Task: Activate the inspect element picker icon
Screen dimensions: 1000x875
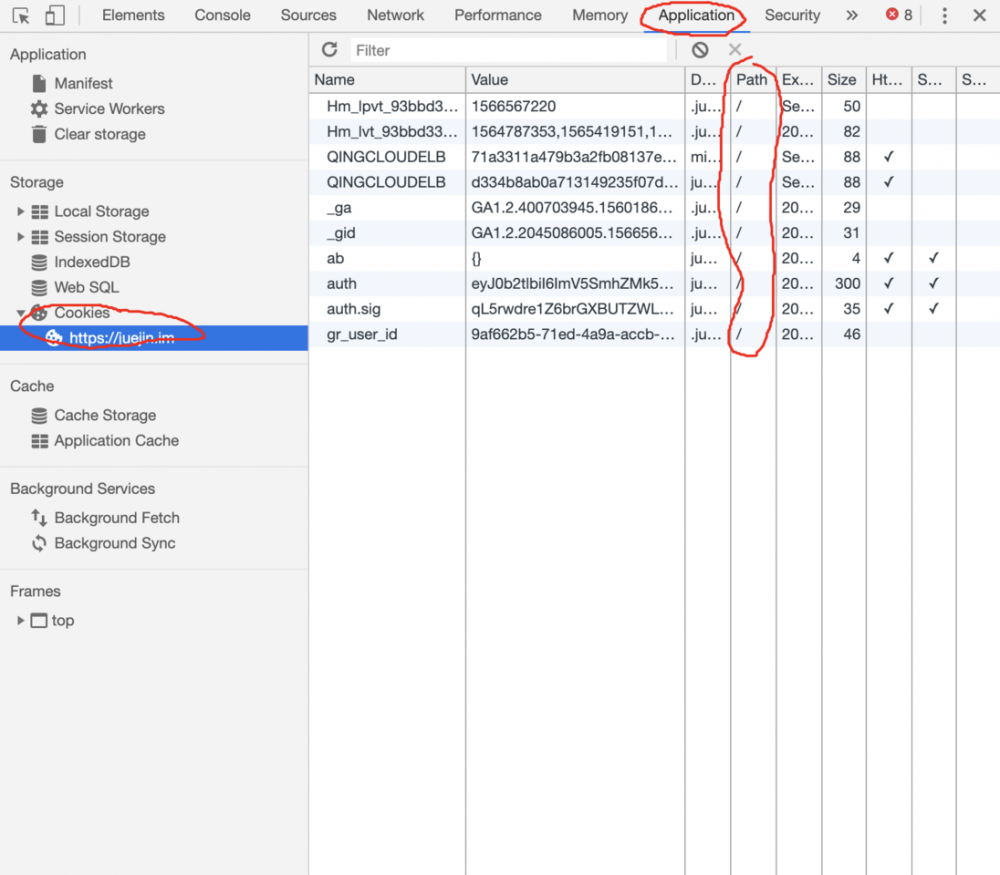Action: [20, 15]
